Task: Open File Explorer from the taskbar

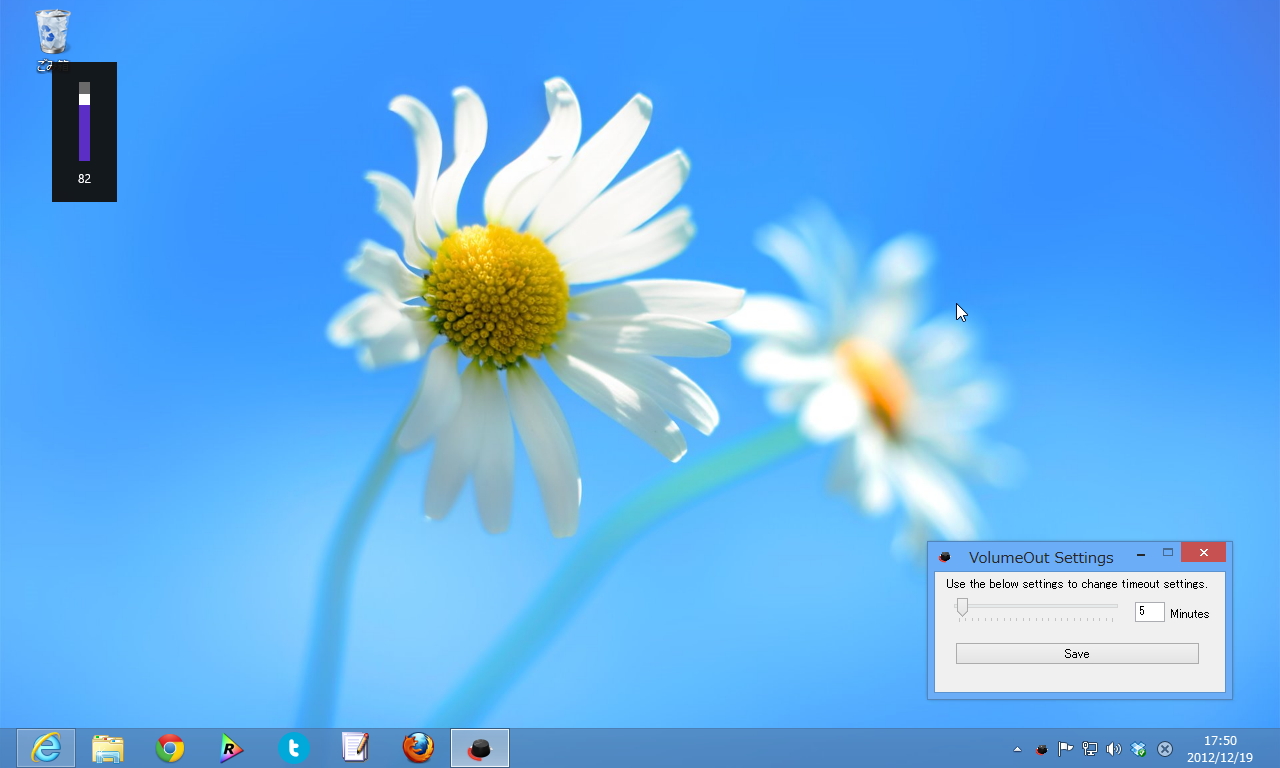Action: [x=107, y=747]
